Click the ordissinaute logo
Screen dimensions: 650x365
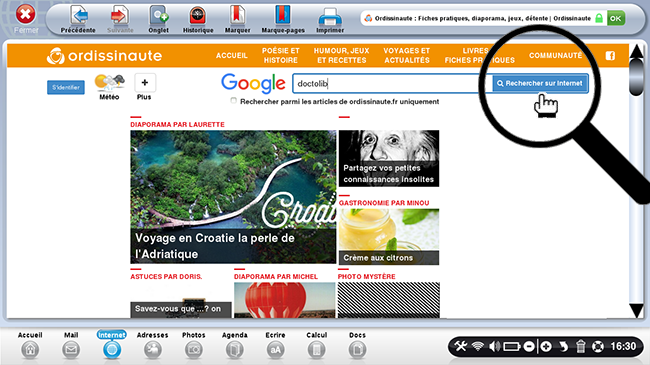point(104,56)
